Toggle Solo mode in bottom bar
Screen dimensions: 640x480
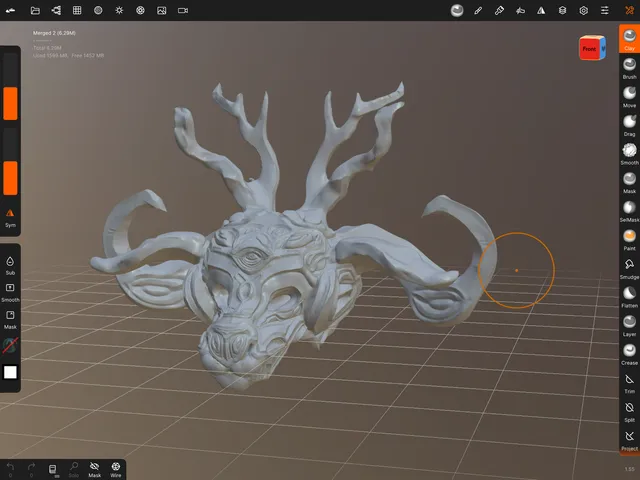[74, 469]
